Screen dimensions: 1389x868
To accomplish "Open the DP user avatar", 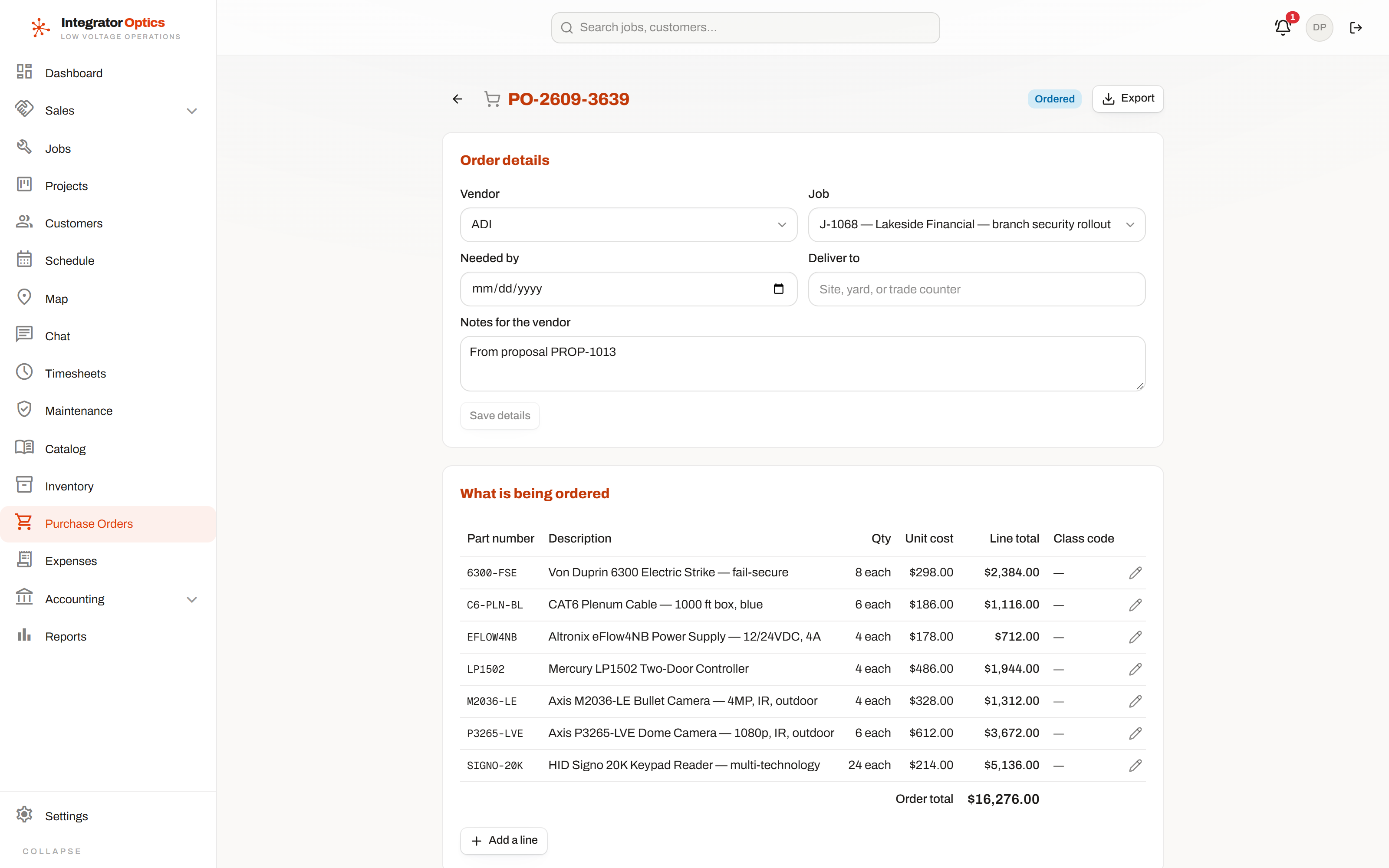I will pyautogui.click(x=1319, y=27).
